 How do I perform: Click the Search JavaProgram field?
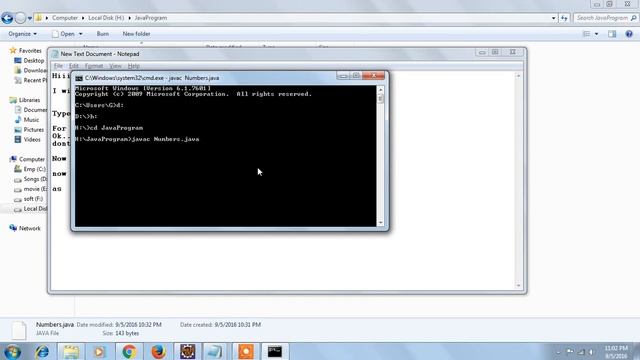605,18
